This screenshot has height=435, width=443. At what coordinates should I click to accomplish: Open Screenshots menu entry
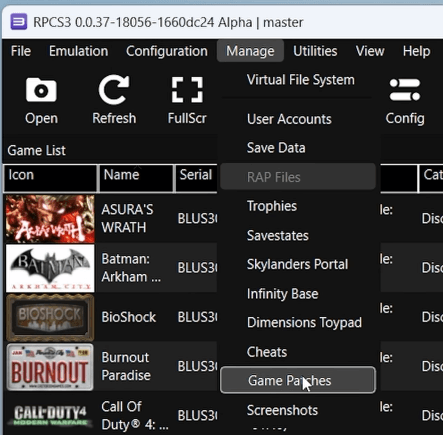click(298, 410)
